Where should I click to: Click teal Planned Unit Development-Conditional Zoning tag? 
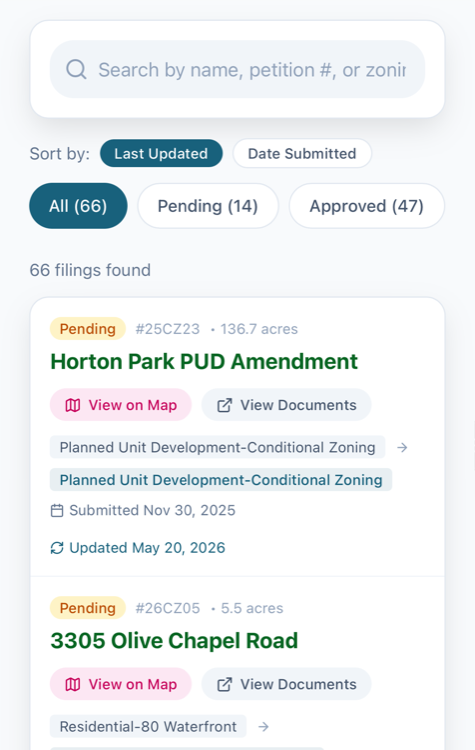[221, 480]
